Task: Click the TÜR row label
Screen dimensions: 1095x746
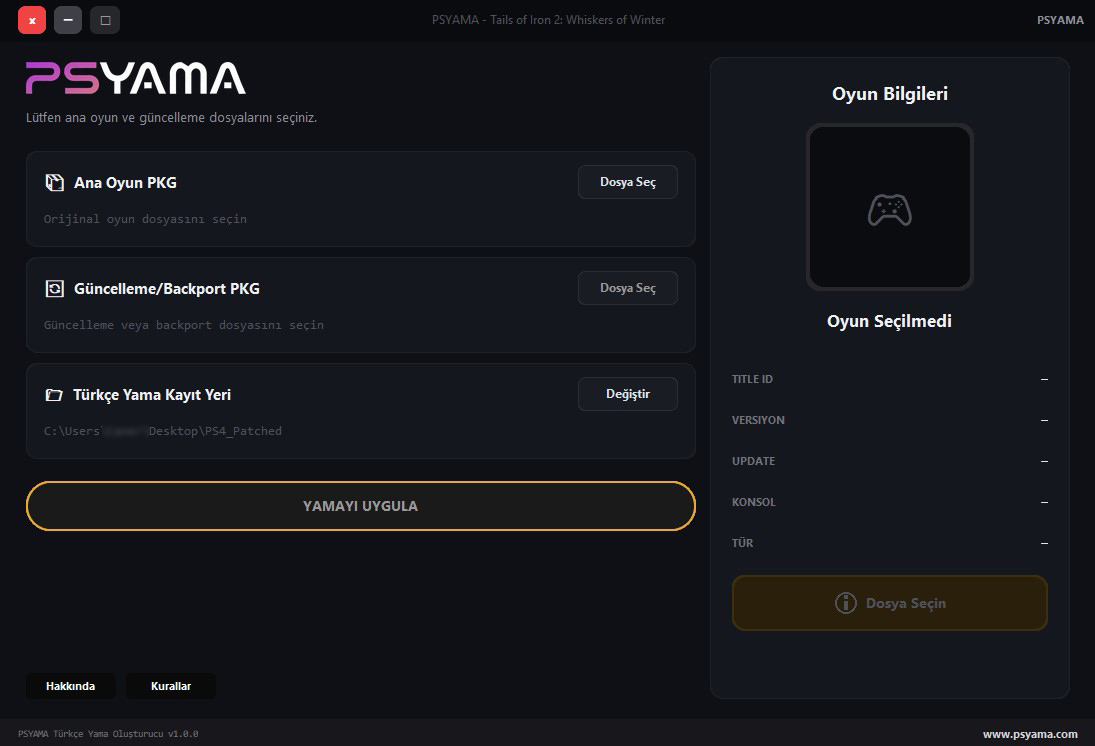Action: click(742, 543)
